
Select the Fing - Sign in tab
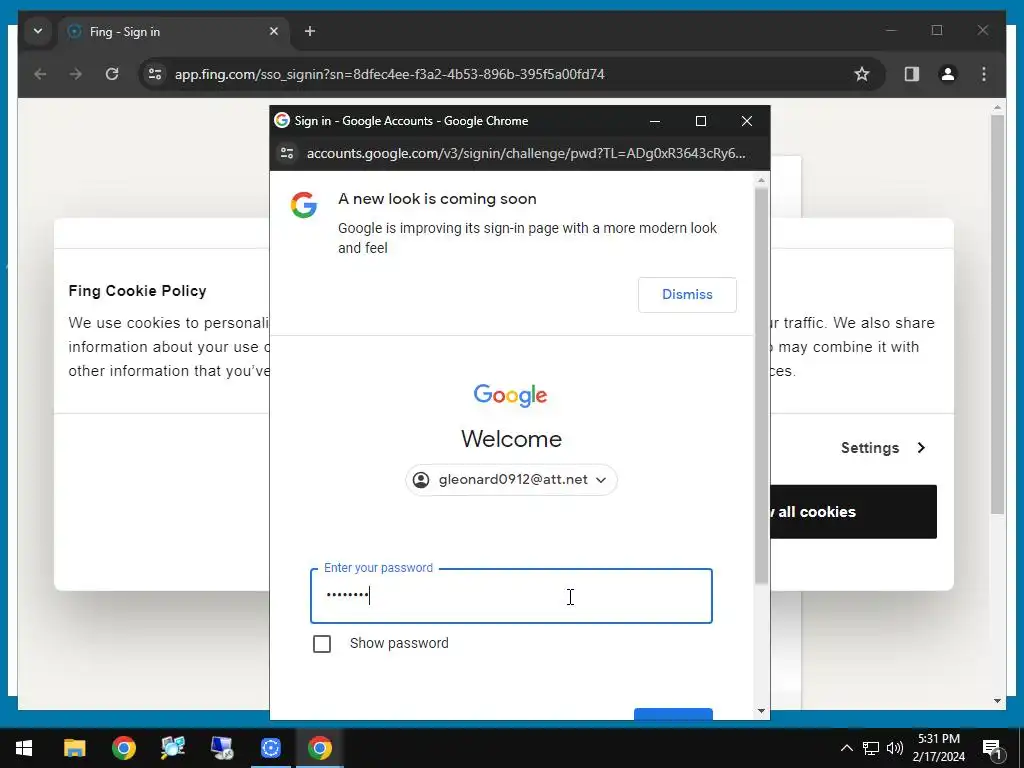175,31
